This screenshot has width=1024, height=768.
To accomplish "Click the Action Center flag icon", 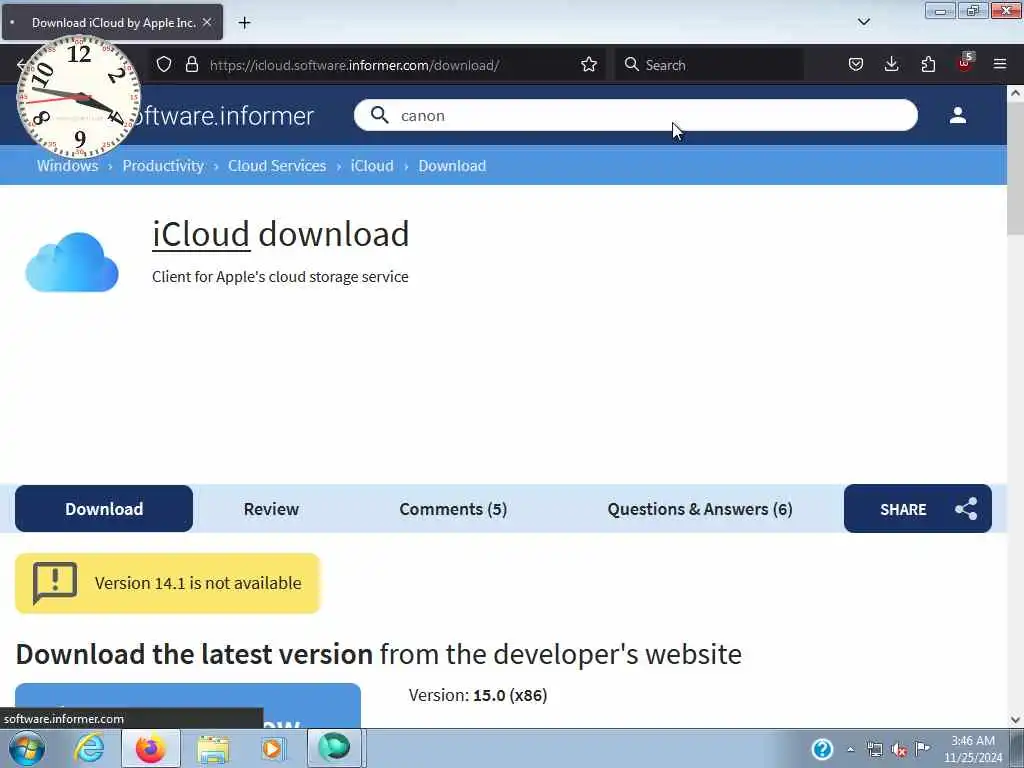I will click(922, 748).
